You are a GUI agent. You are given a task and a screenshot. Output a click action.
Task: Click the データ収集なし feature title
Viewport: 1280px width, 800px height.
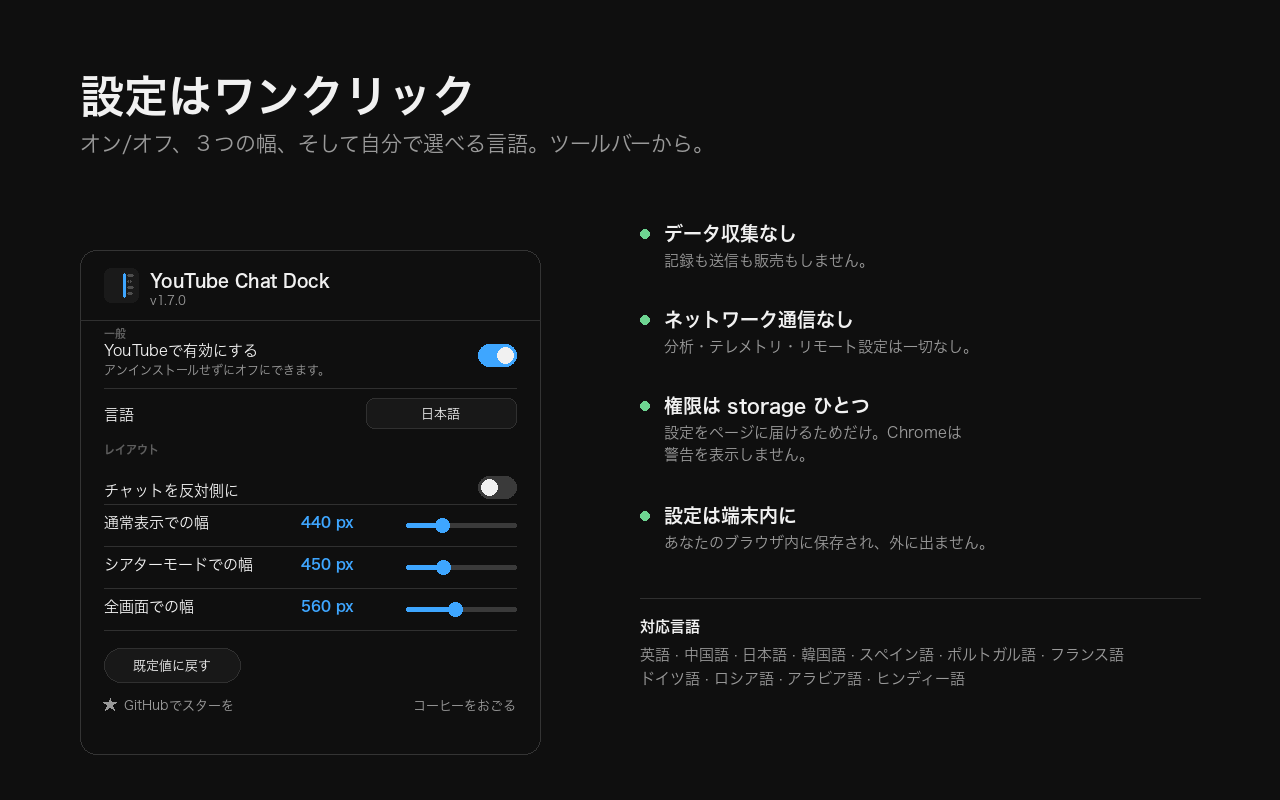(x=730, y=233)
